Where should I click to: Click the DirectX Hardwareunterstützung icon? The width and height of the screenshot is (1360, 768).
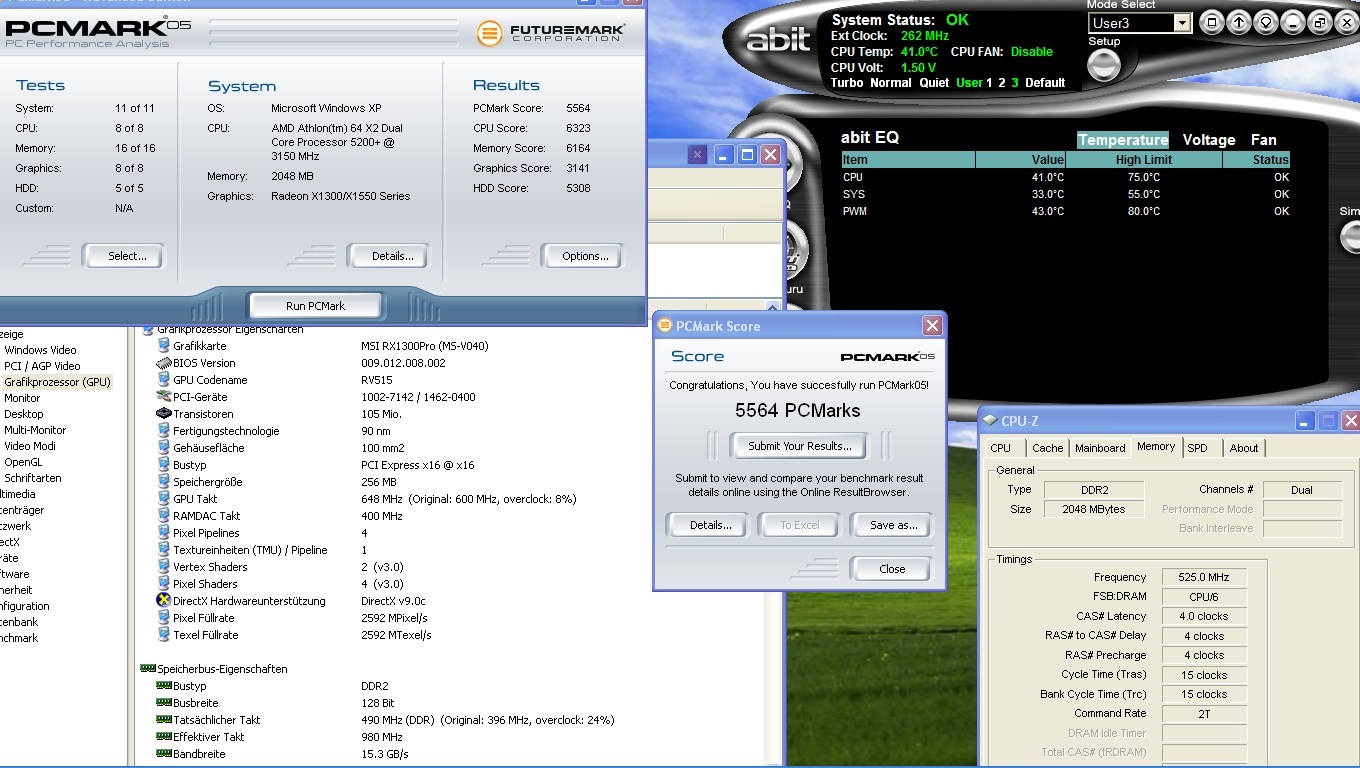pos(164,600)
